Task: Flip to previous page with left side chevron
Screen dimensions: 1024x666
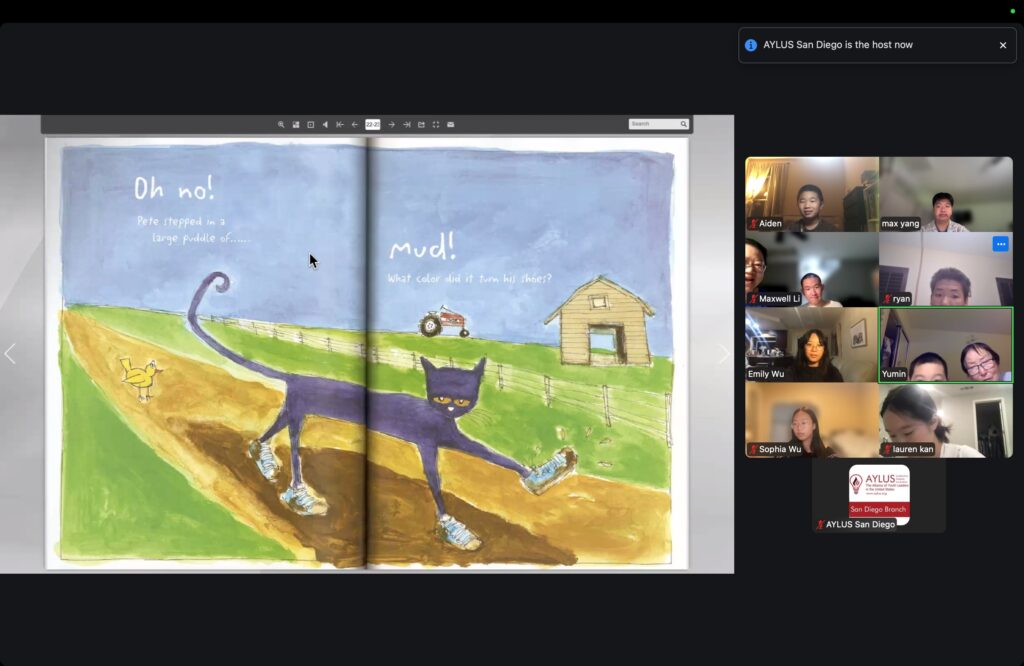Action: (x=11, y=354)
